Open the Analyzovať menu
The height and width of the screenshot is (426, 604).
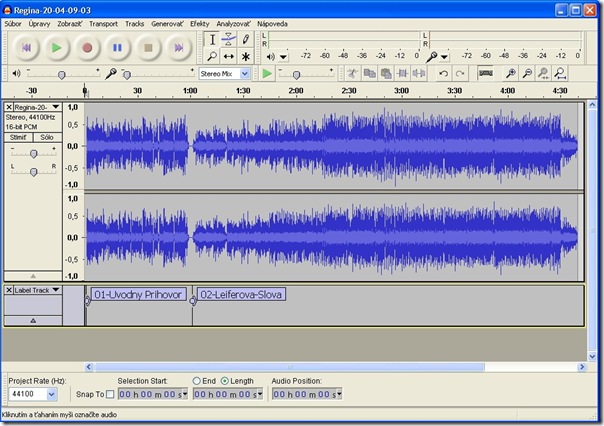point(233,24)
